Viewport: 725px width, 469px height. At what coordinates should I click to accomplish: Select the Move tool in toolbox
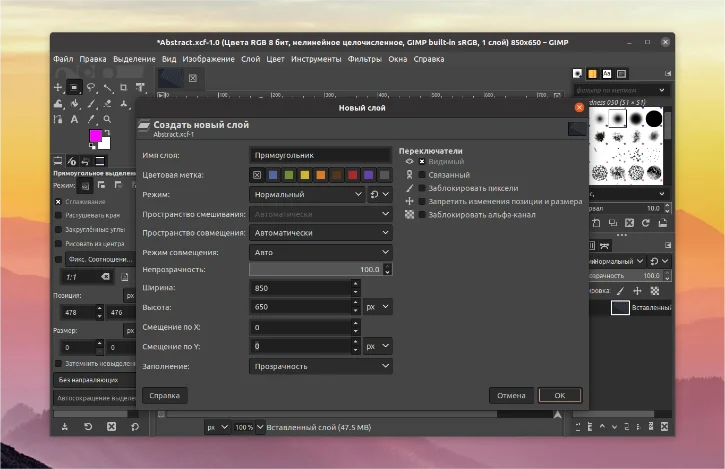58,87
